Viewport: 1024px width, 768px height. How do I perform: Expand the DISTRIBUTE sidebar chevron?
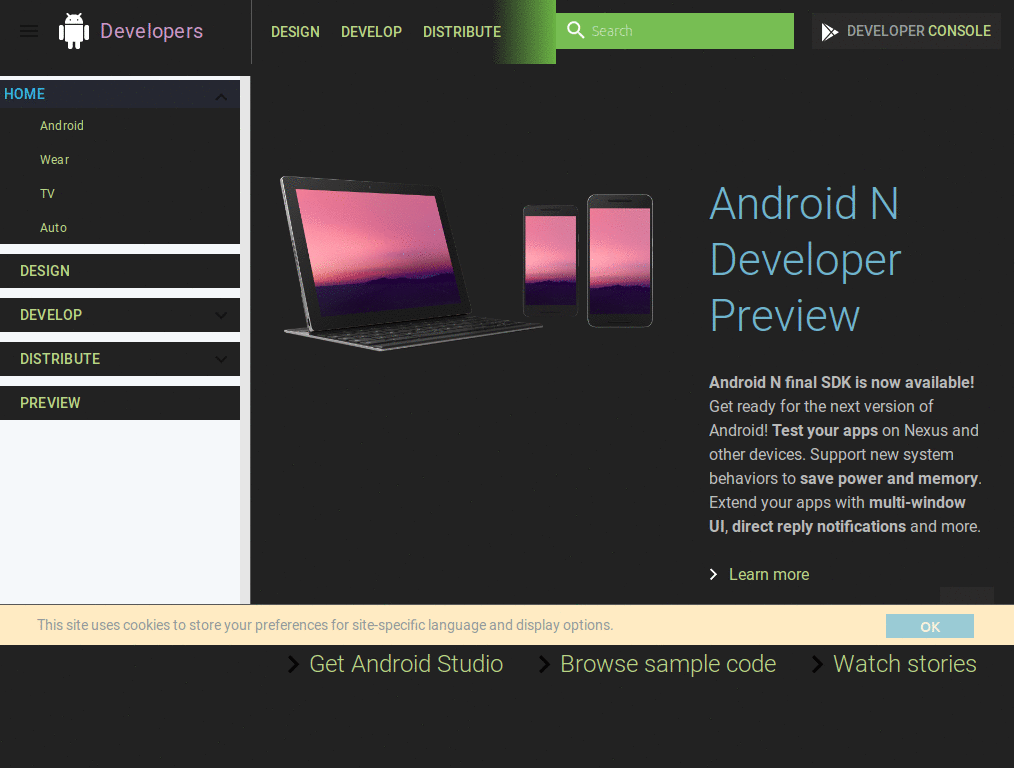(x=221, y=359)
